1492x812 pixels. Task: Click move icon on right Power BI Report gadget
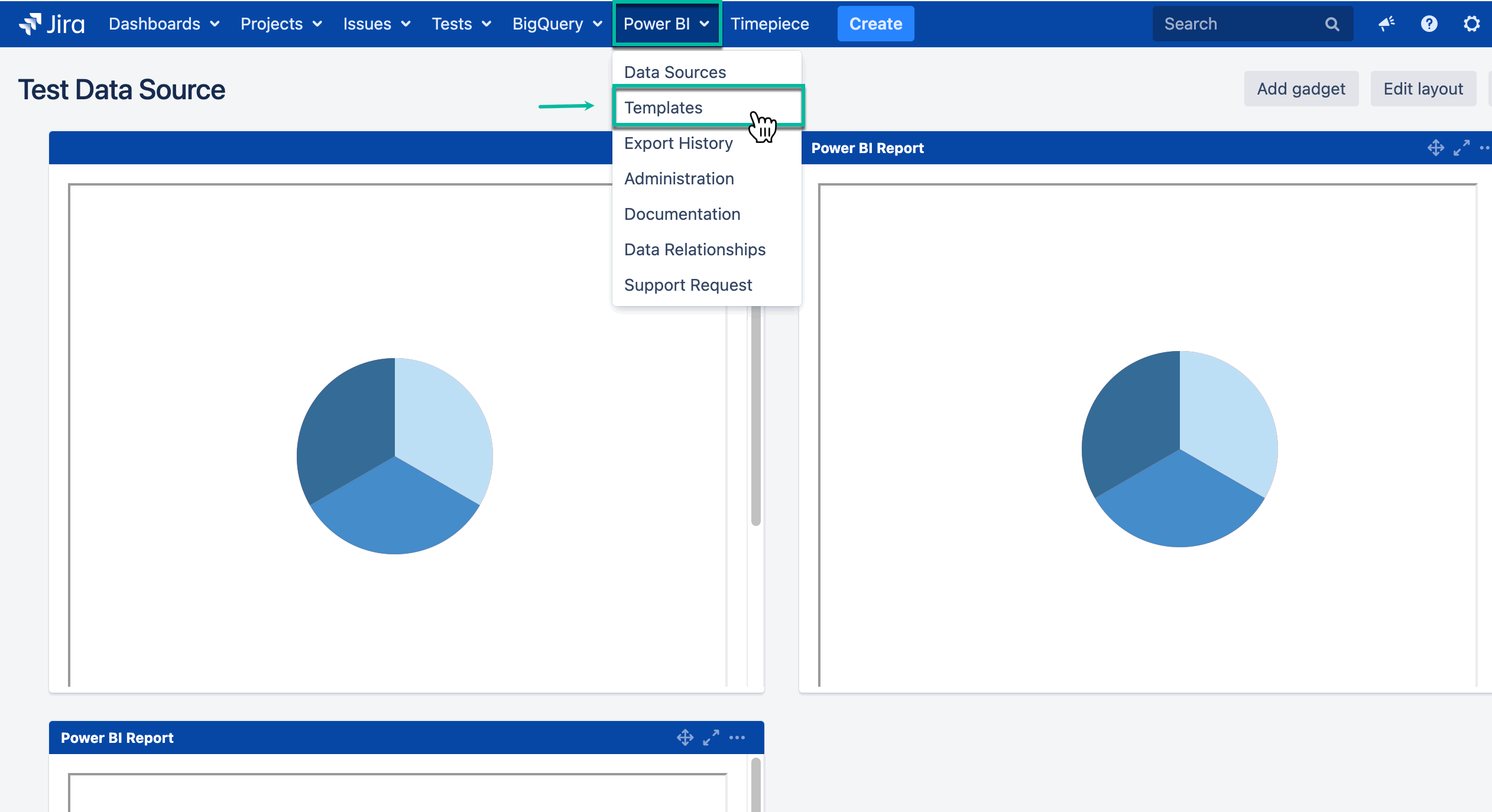(1435, 148)
